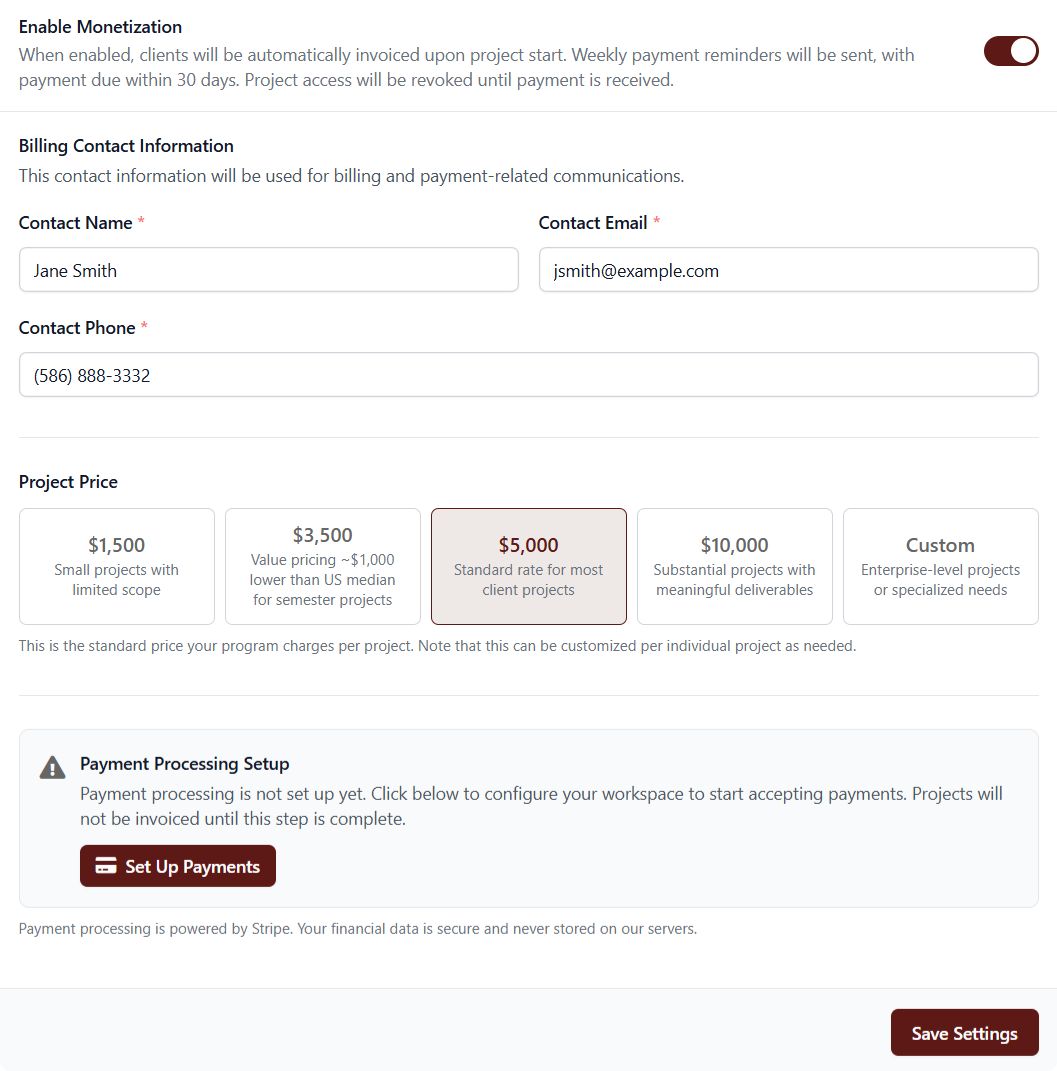This screenshot has height=1071, width=1057.
Task: Select the $1,500 project price option
Action: 116,566
